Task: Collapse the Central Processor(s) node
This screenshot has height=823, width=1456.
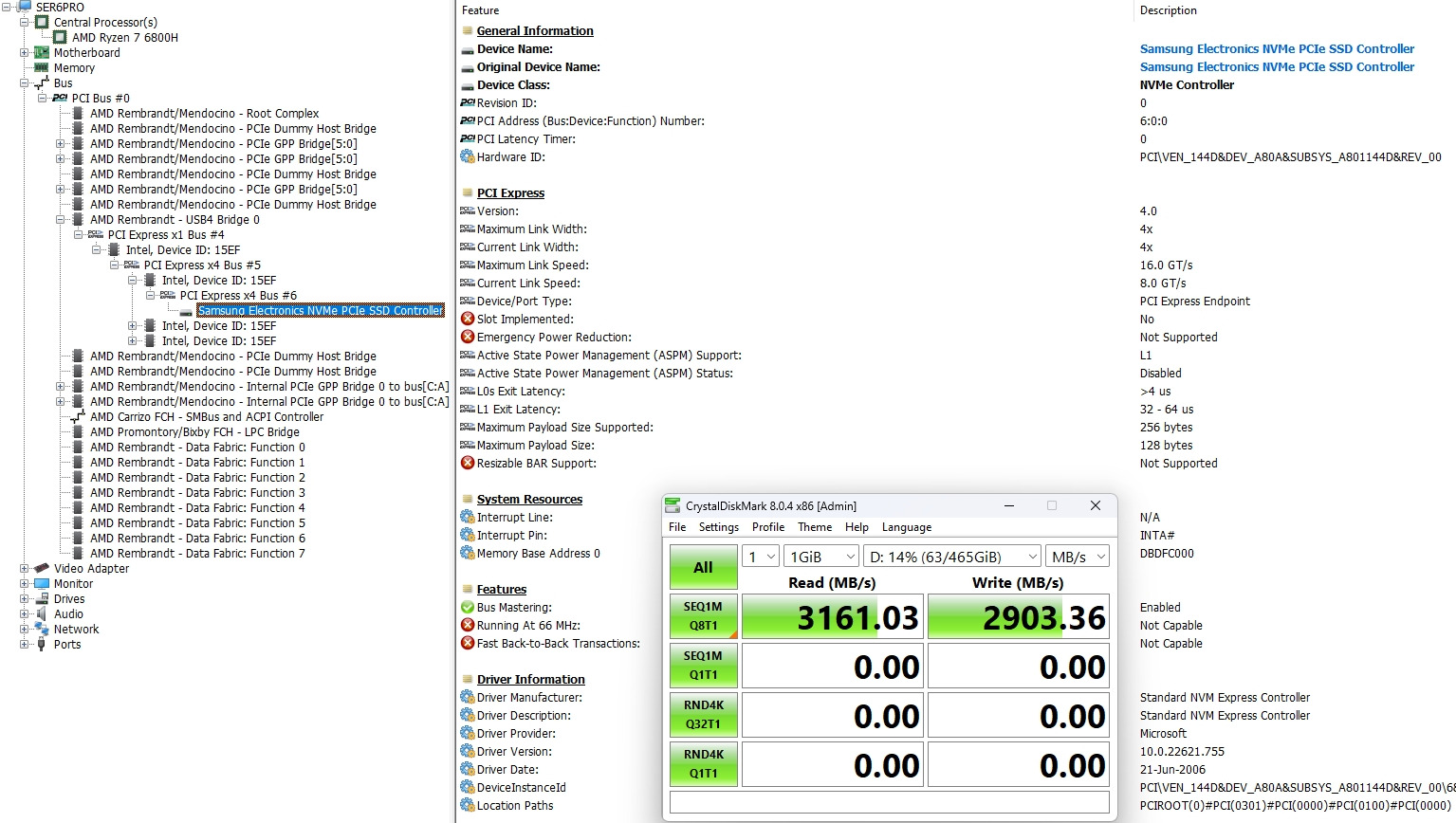Action: click(x=25, y=22)
